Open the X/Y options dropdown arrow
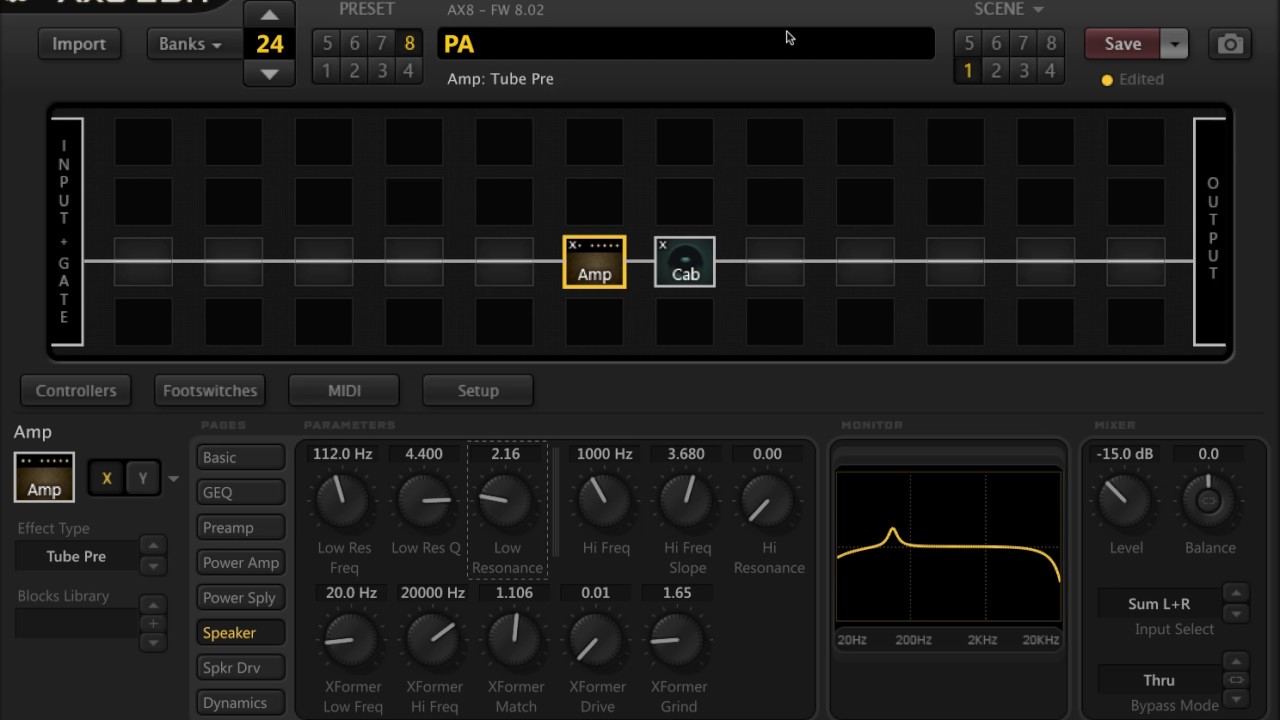Viewport: 1280px width, 720px height. pos(173,479)
